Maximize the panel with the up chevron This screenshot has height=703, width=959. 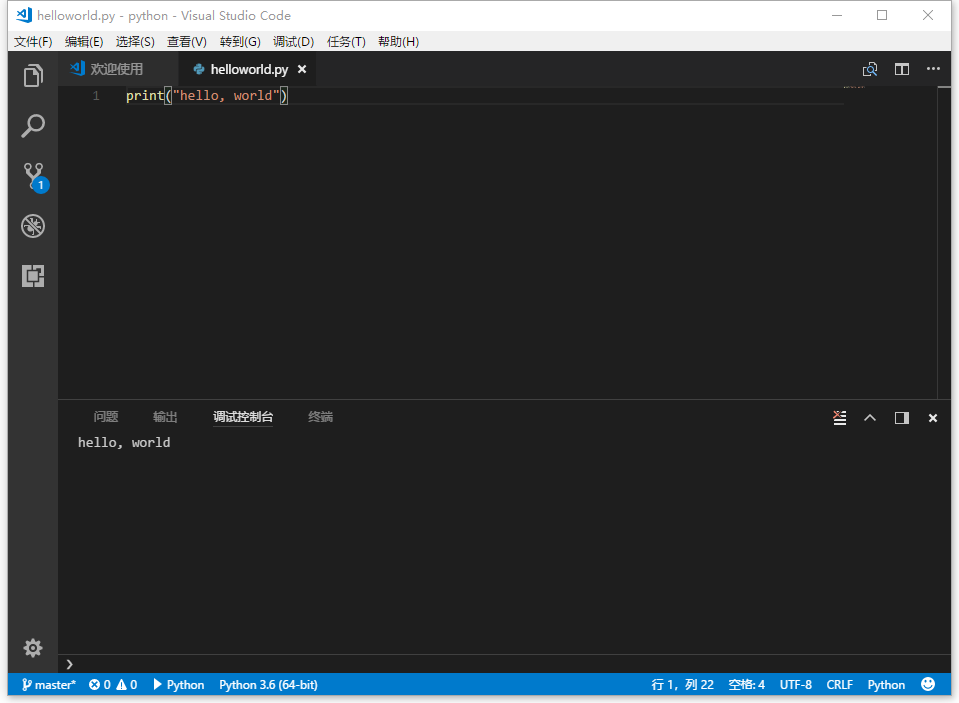[870, 418]
